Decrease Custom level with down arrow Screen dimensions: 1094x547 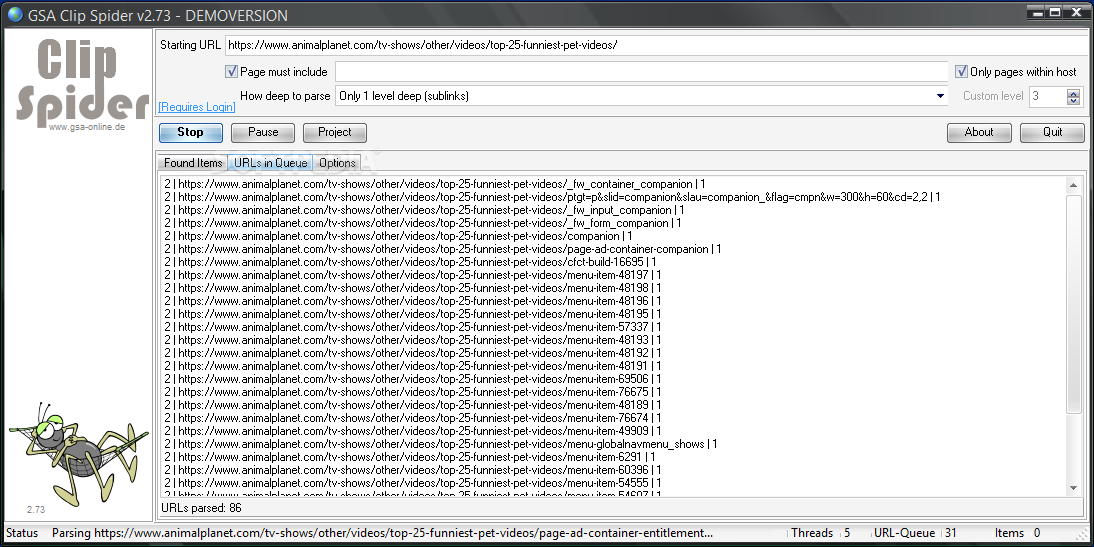click(x=1073, y=100)
